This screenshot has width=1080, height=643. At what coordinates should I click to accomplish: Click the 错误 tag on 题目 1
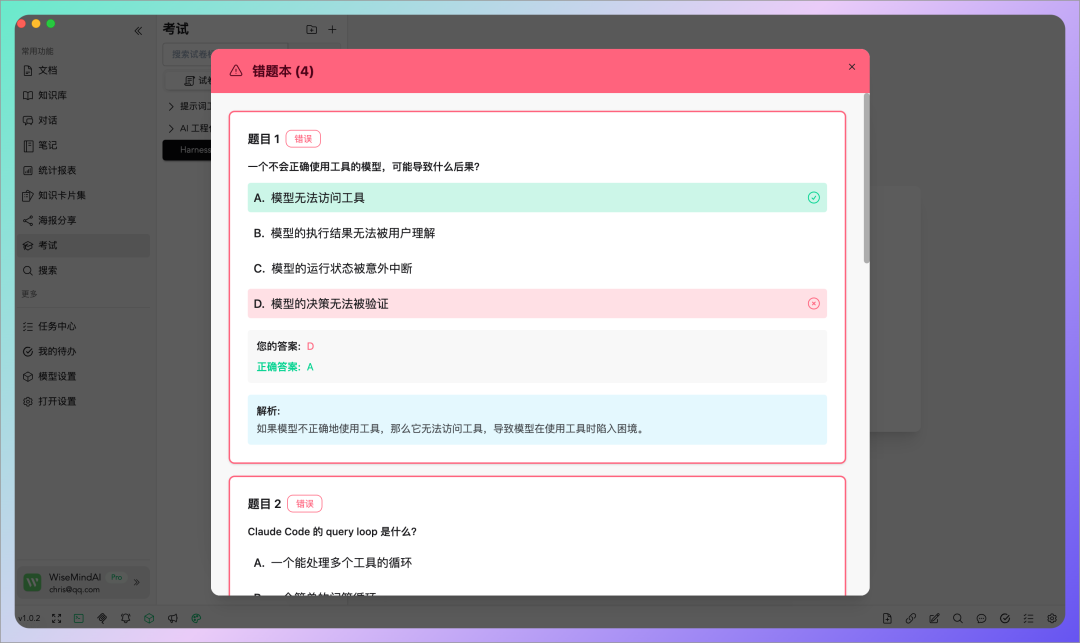point(303,139)
